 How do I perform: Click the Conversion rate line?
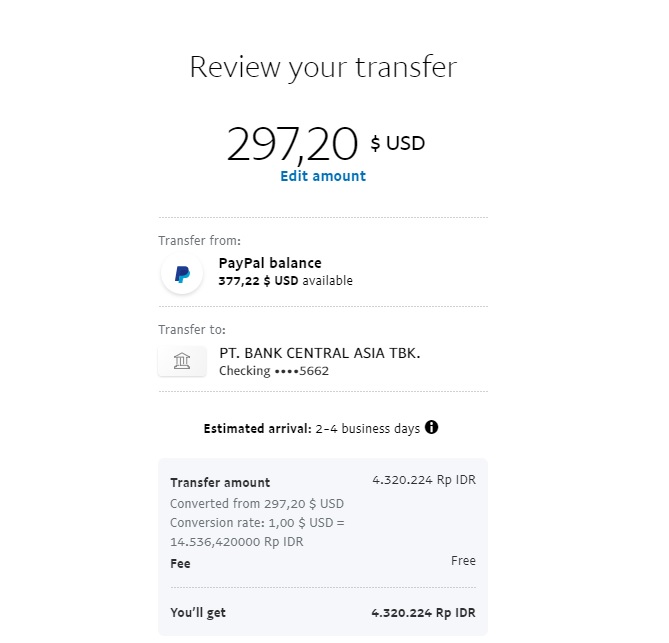click(x=257, y=523)
